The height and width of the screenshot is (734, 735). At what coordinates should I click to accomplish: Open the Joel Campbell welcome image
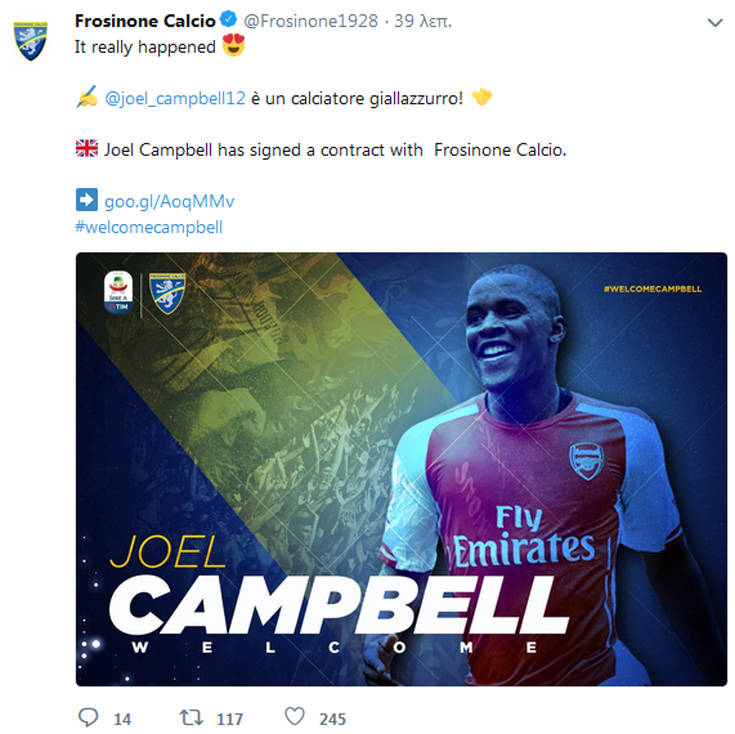click(401, 469)
